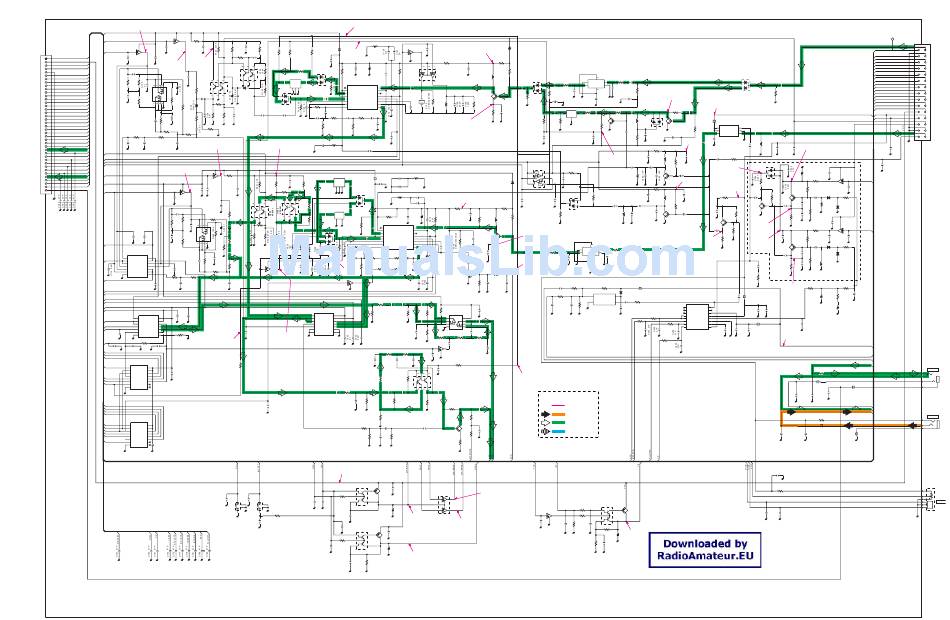Screen dimensions: 950x620
Task: Click the small rectangular component feeding top-right connector
Action: 728,131
